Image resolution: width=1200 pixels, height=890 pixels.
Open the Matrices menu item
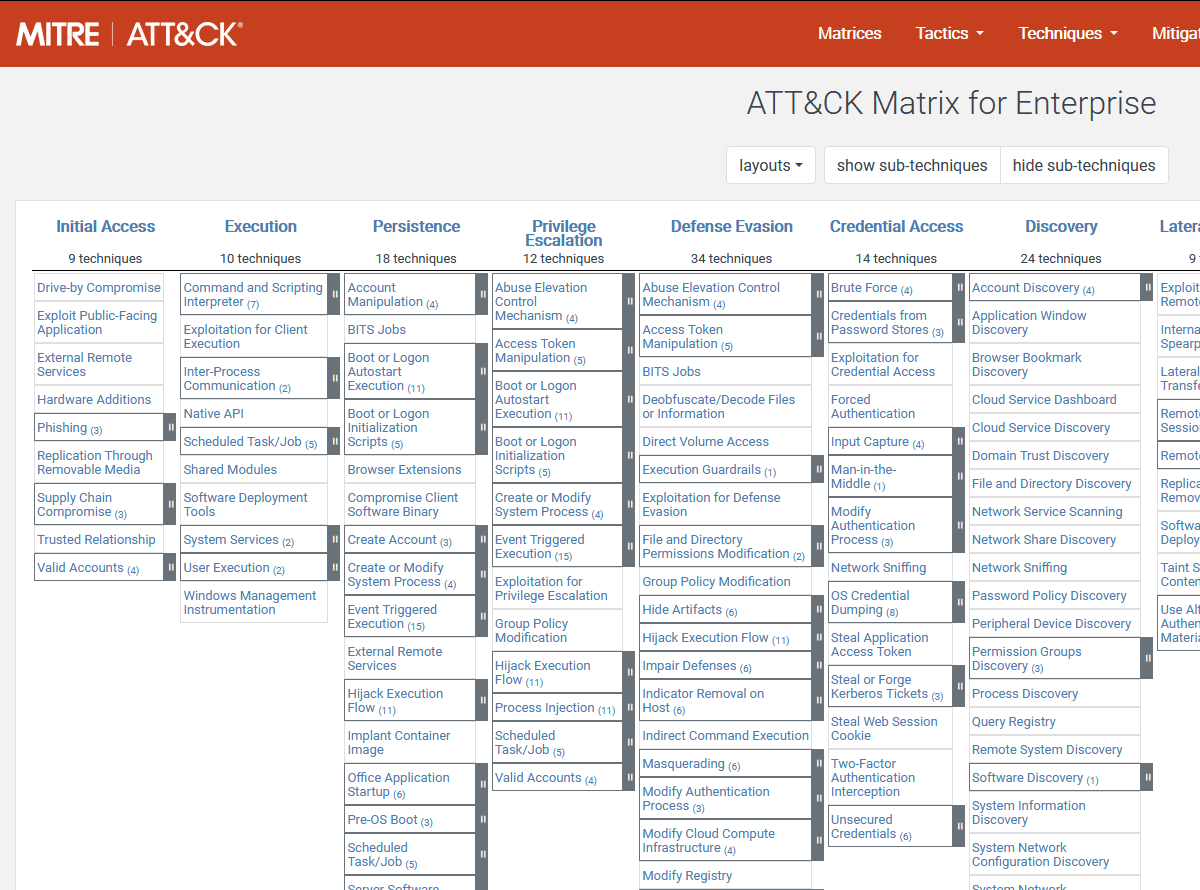click(849, 33)
